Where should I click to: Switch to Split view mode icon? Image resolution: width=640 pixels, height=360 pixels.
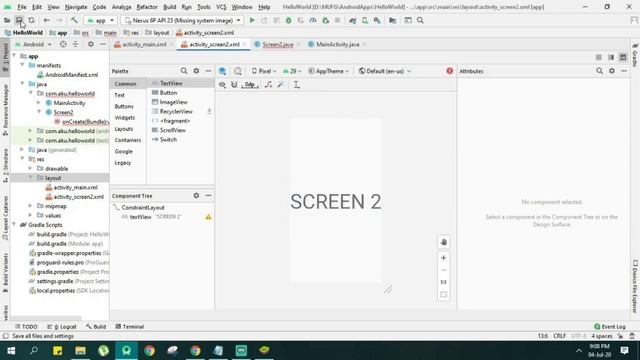pyautogui.click(x=611, y=58)
